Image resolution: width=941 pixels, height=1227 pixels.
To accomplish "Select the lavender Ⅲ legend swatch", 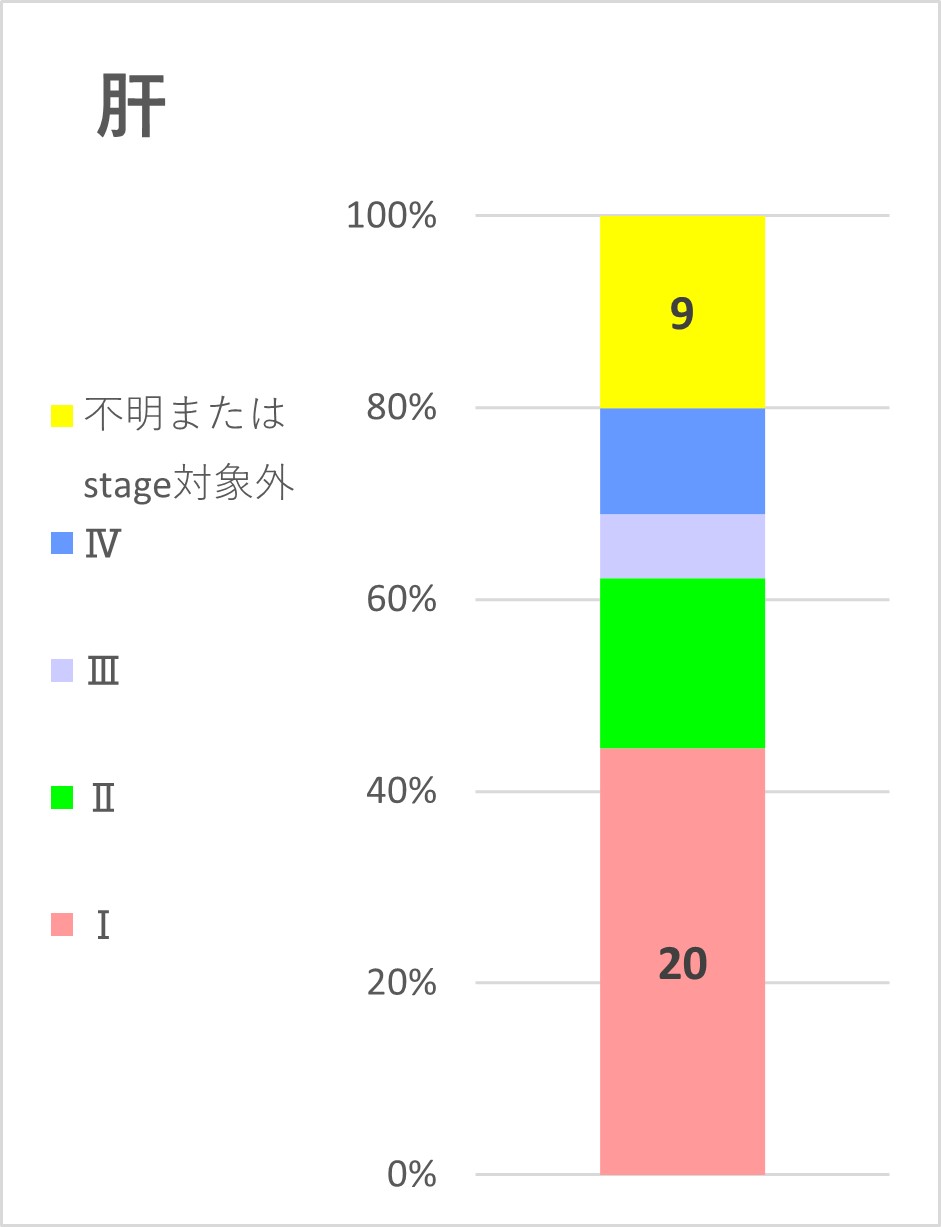I will click(62, 670).
